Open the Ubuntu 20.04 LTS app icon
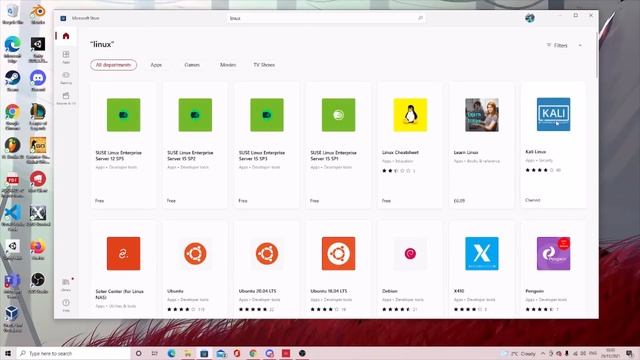Image resolution: width=640 pixels, height=360 pixels. click(267, 253)
